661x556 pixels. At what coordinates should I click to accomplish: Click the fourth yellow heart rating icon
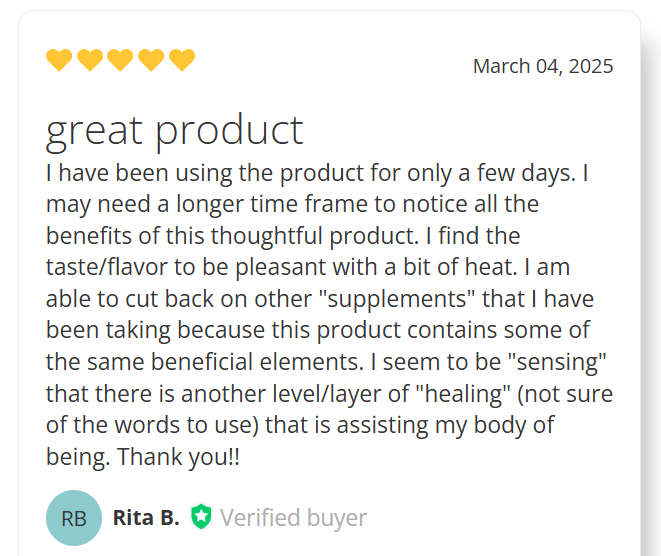(x=151, y=60)
